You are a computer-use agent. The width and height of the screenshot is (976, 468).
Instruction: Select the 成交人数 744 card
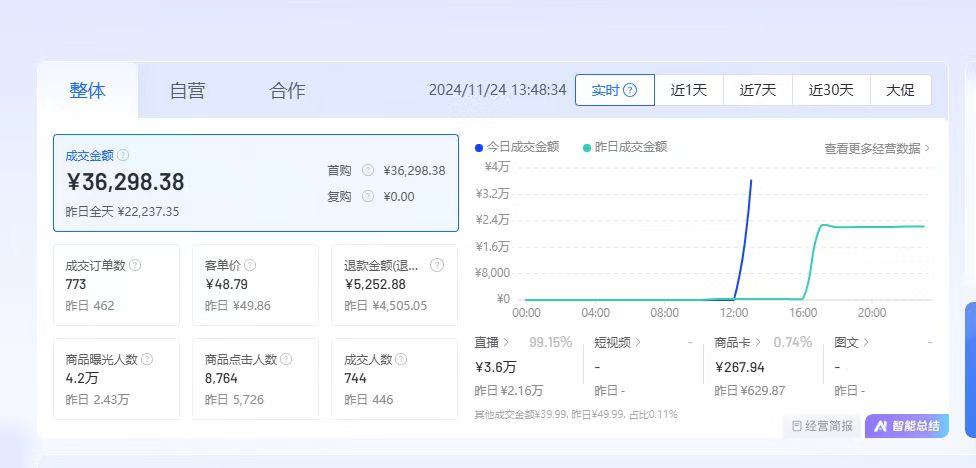pyautogui.click(x=395, y=379)
